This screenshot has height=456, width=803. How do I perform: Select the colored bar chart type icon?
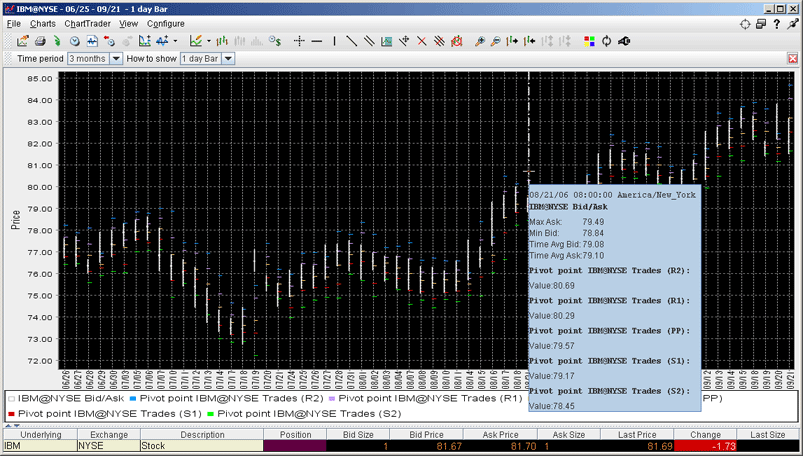click(222, 41)
